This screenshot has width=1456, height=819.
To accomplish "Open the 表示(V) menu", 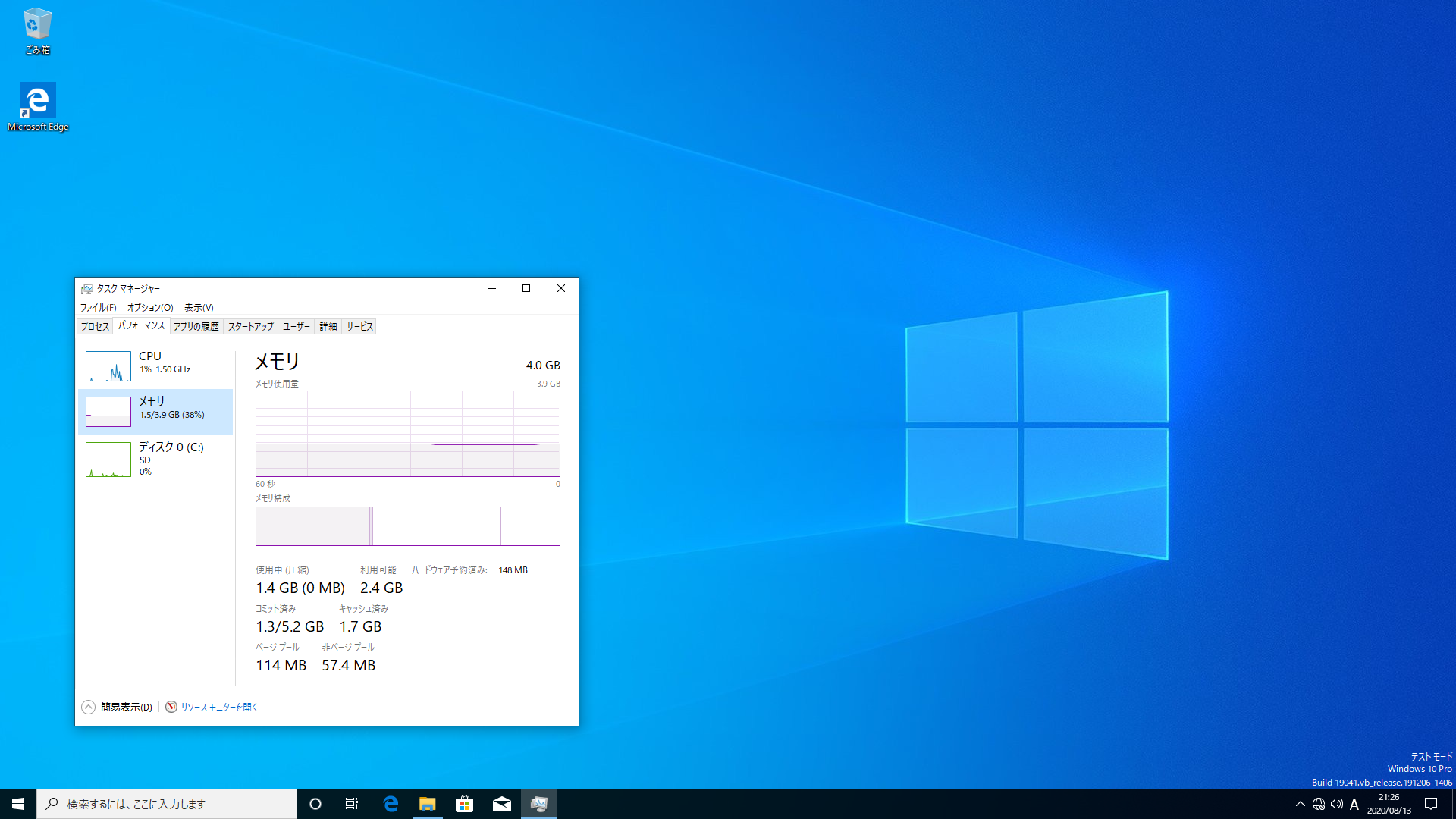I will point(199,308).
